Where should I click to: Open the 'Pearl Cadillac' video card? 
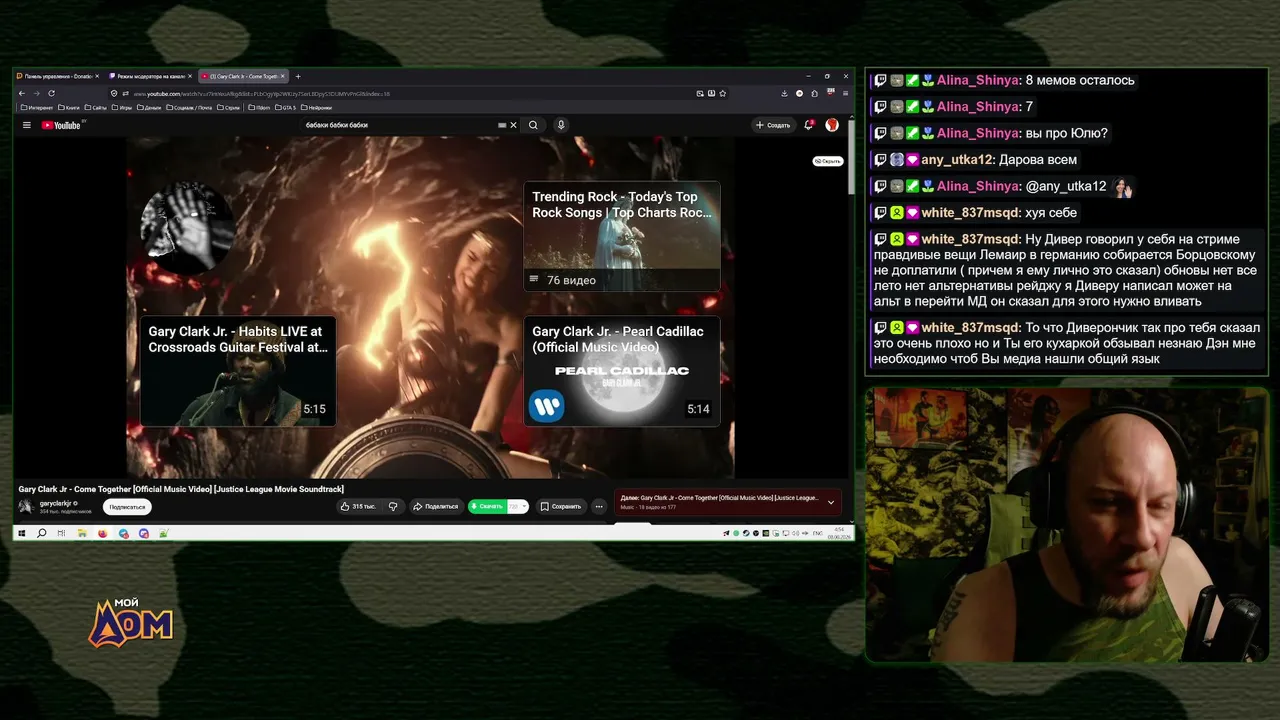(x=622, y=371)
